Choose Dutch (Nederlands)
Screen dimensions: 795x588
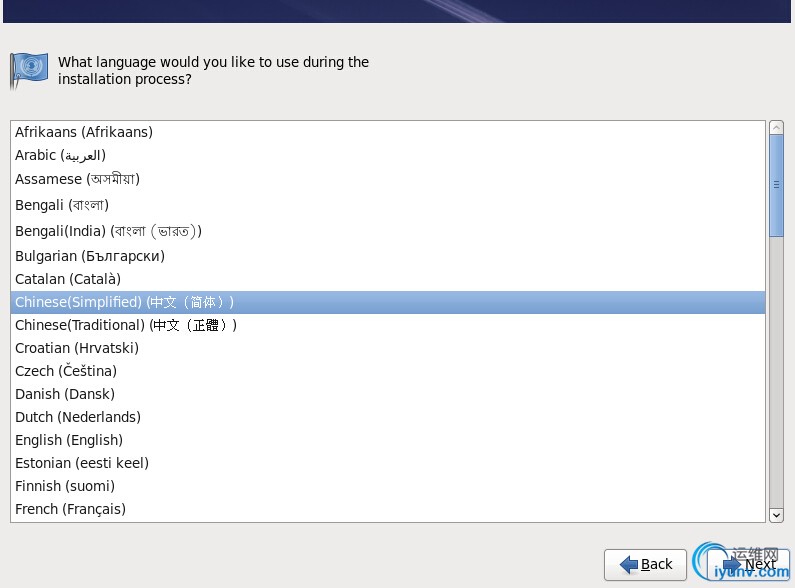[x=387, y=417]
